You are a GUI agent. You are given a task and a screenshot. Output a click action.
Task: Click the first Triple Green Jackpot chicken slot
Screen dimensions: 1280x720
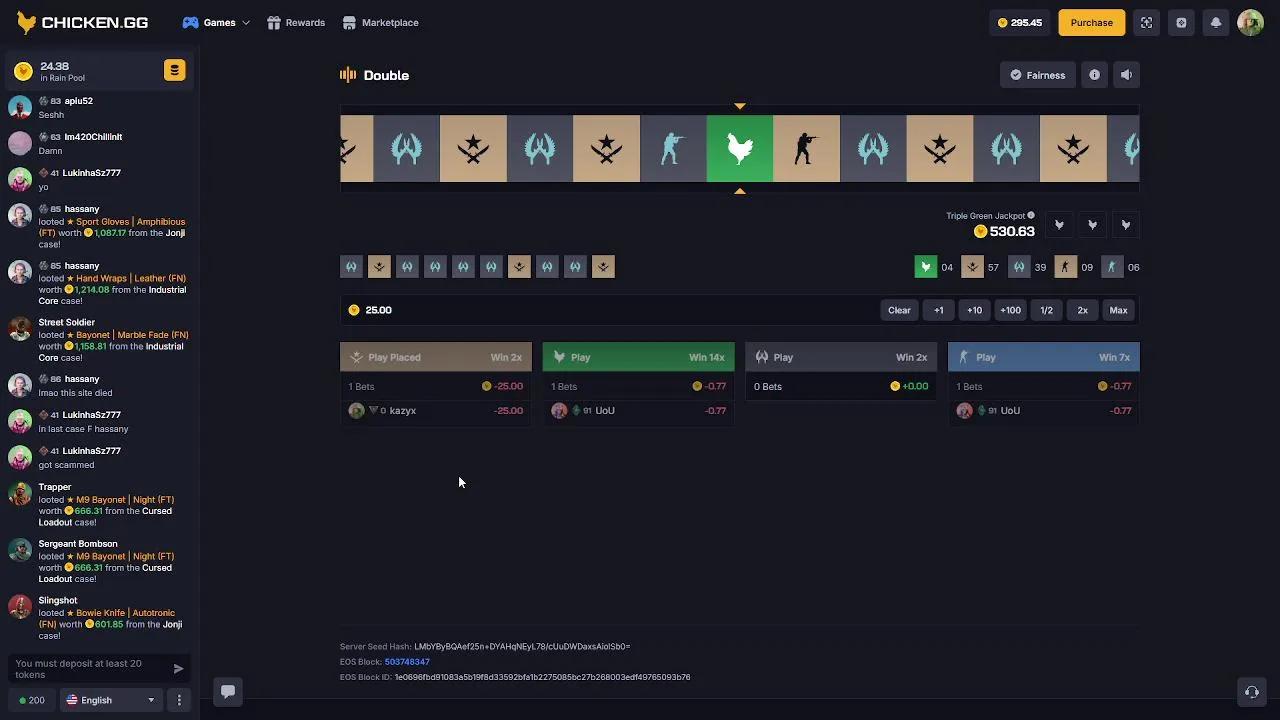coord(1059,225)
